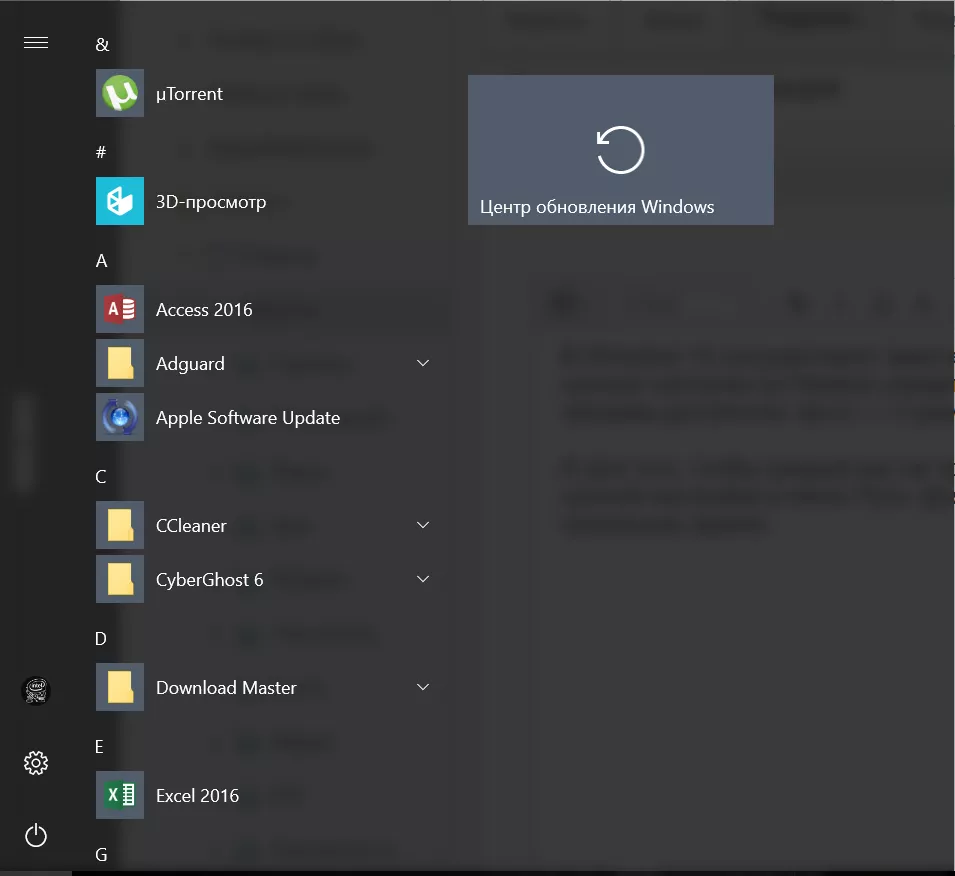Expand the Download Master folder chevron
955x876 pixels.
tap(423, 688)
